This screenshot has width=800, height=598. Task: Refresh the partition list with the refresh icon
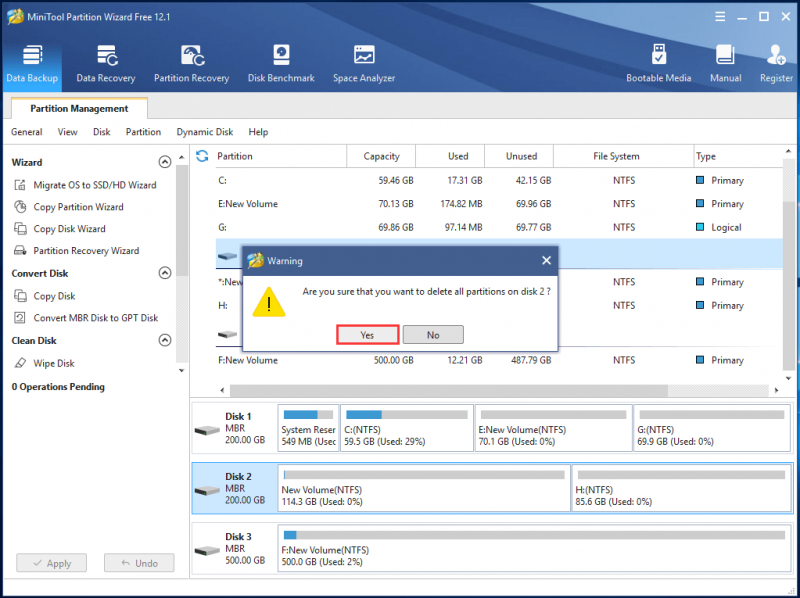pos(202,156)
